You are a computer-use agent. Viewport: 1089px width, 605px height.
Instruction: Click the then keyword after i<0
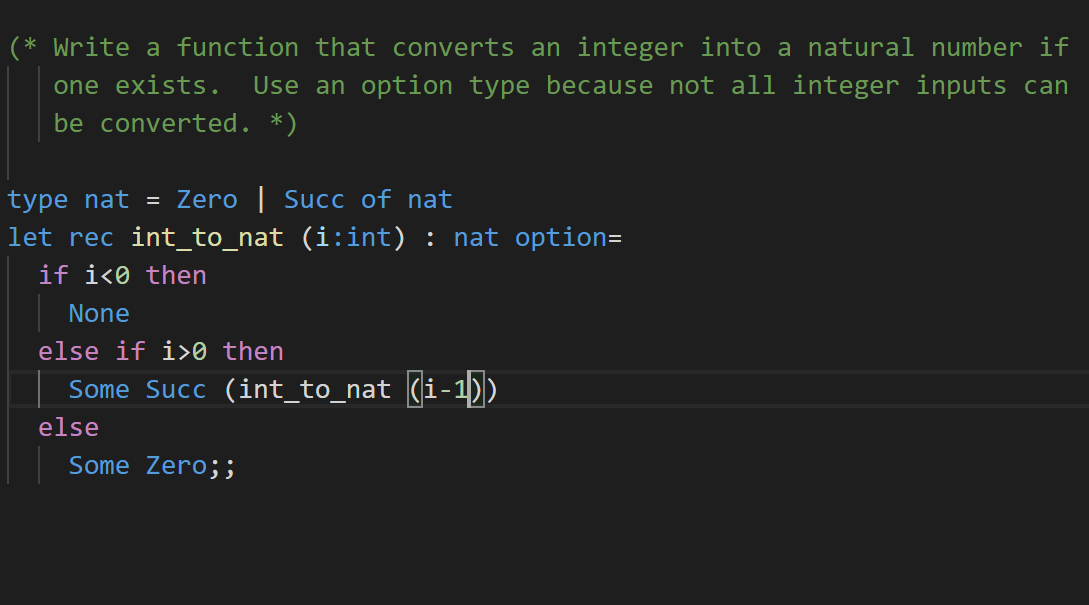(176, 275)
